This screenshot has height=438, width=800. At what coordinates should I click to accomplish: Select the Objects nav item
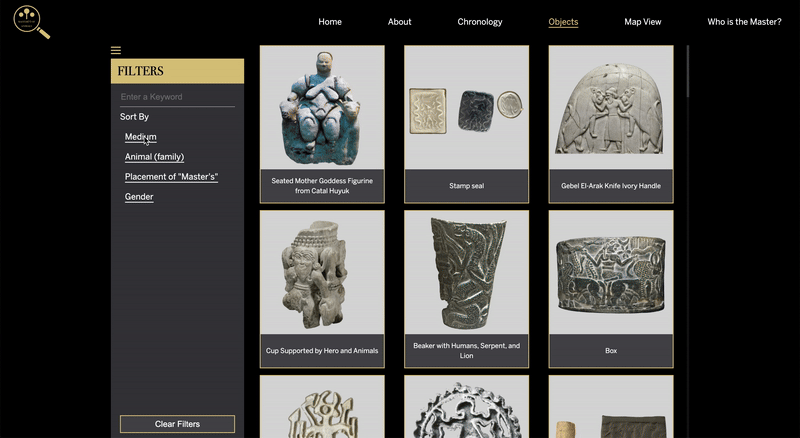(x=563, y=22)
